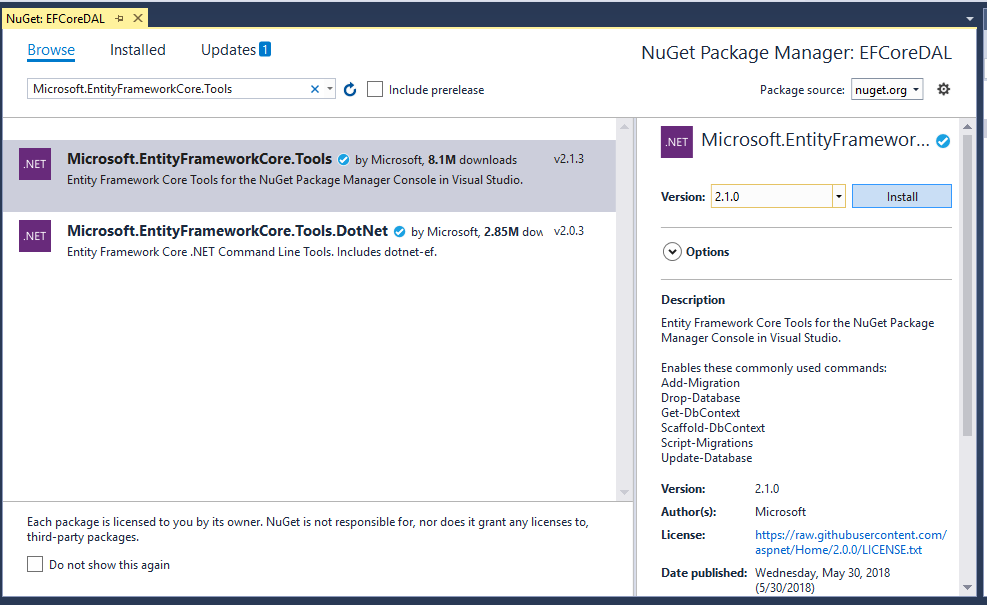The image size is (987, 605).
Task: Click details pane scroll down arrow
Action: point(967,588)
